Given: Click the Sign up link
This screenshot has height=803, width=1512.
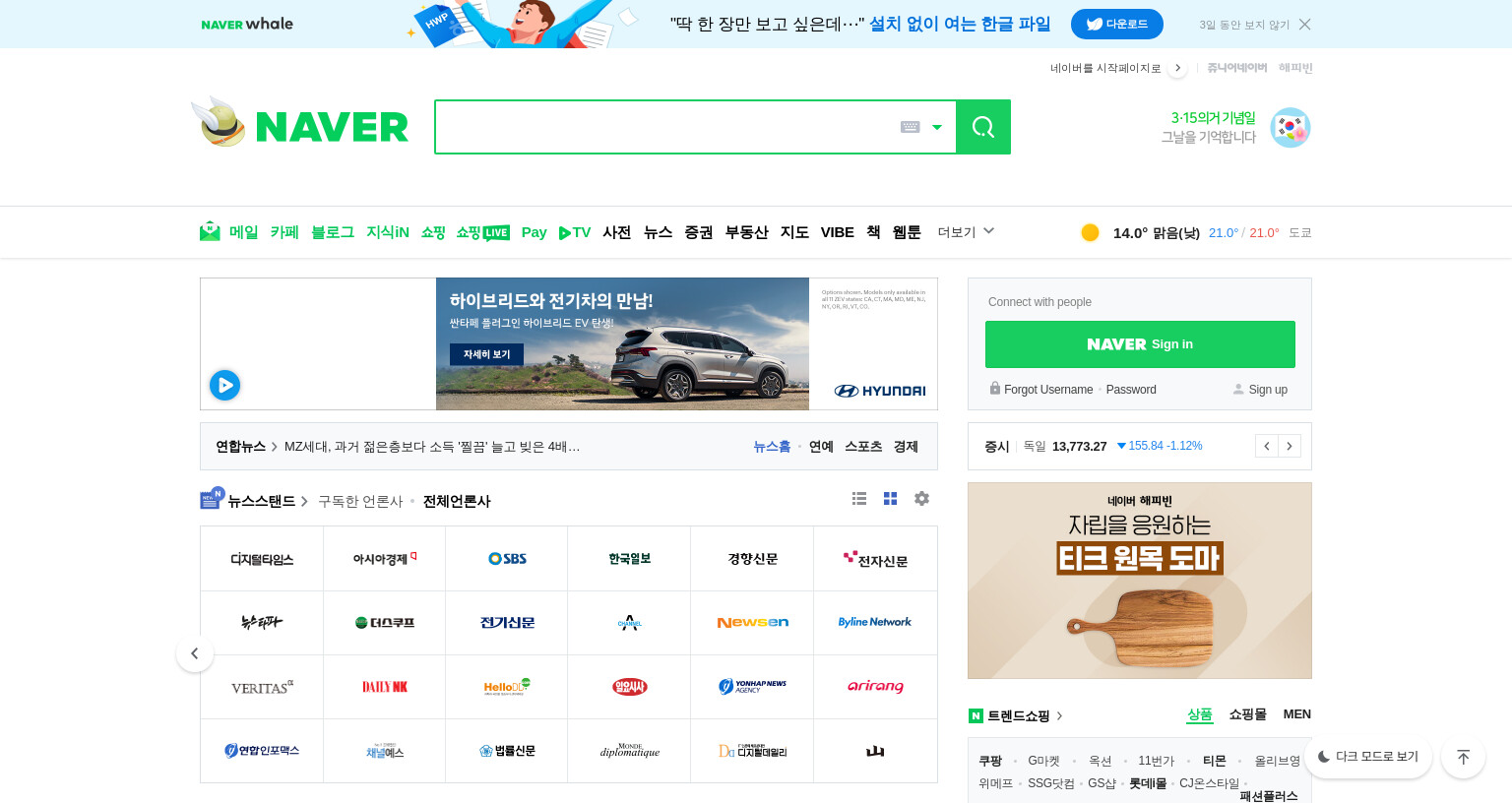Looking at the screenshot, I should click(1268, 390).
